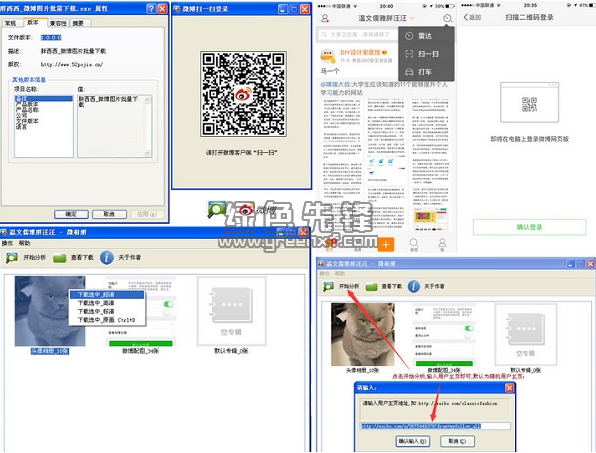
Task: Click 查看下载 folder icon in context-menu album window
Action: pos(60,258)
